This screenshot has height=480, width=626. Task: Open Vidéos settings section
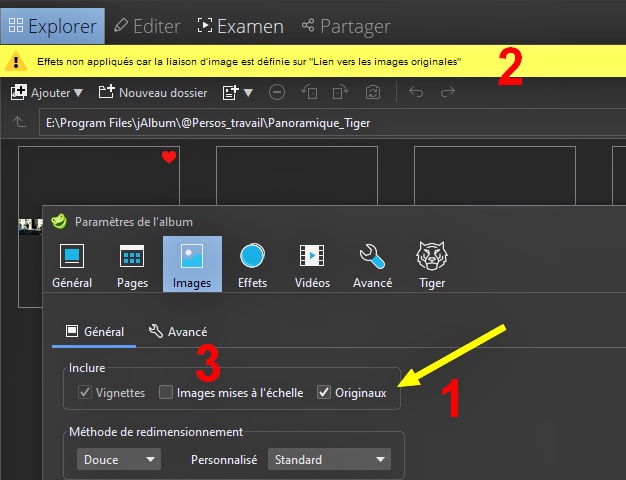[312, 264]
